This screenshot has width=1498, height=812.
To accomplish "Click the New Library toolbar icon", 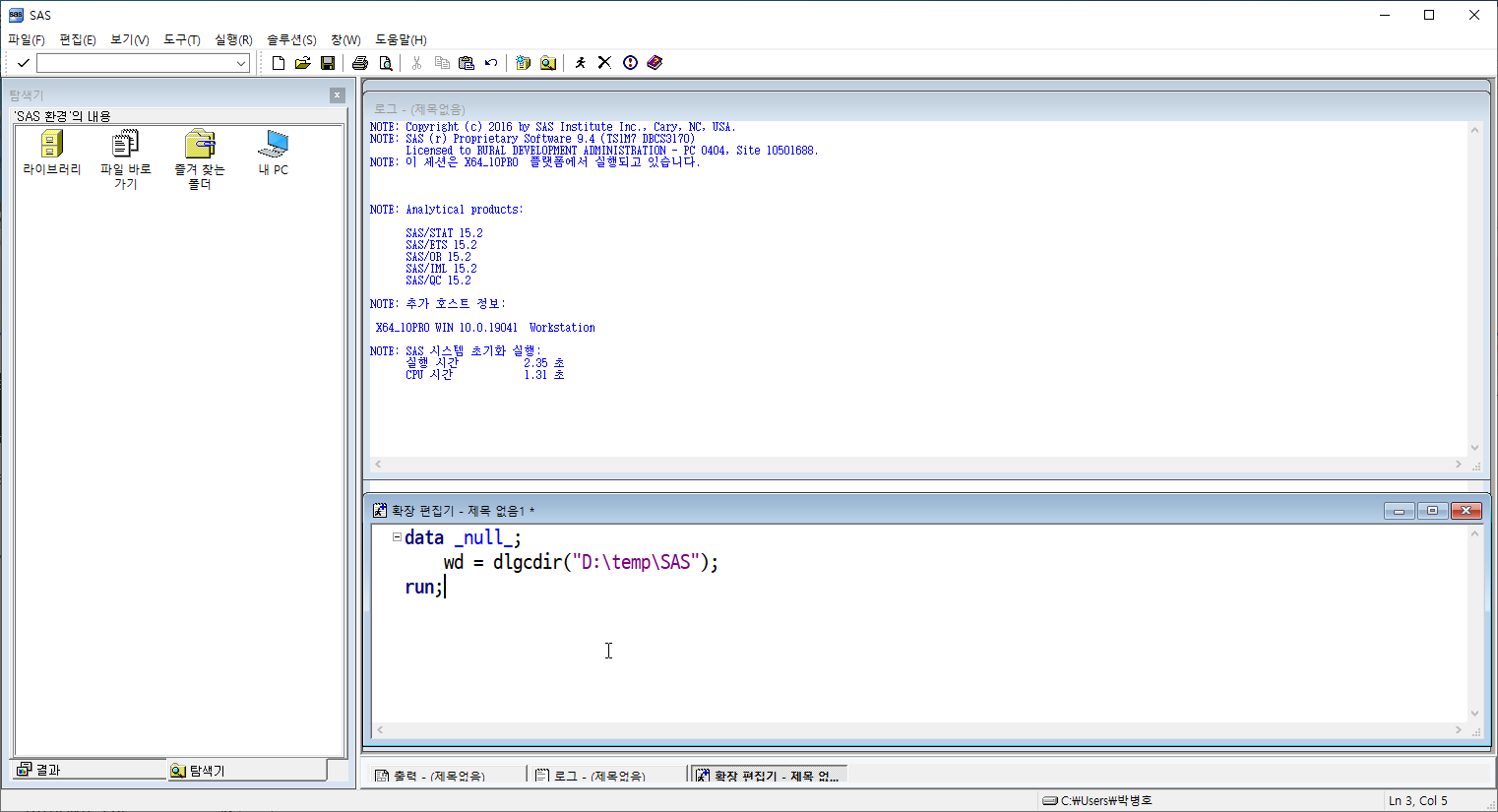I will 524,63.
